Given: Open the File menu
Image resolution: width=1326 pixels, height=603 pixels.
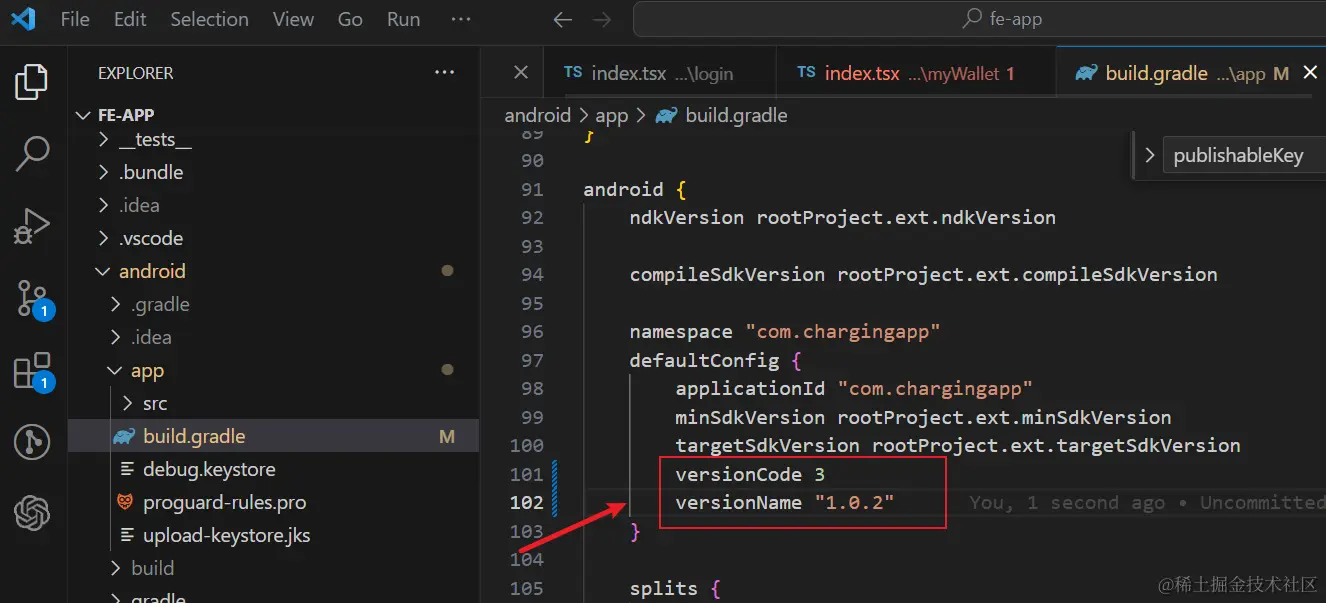Looking at the screenshot, I should 75,19.
